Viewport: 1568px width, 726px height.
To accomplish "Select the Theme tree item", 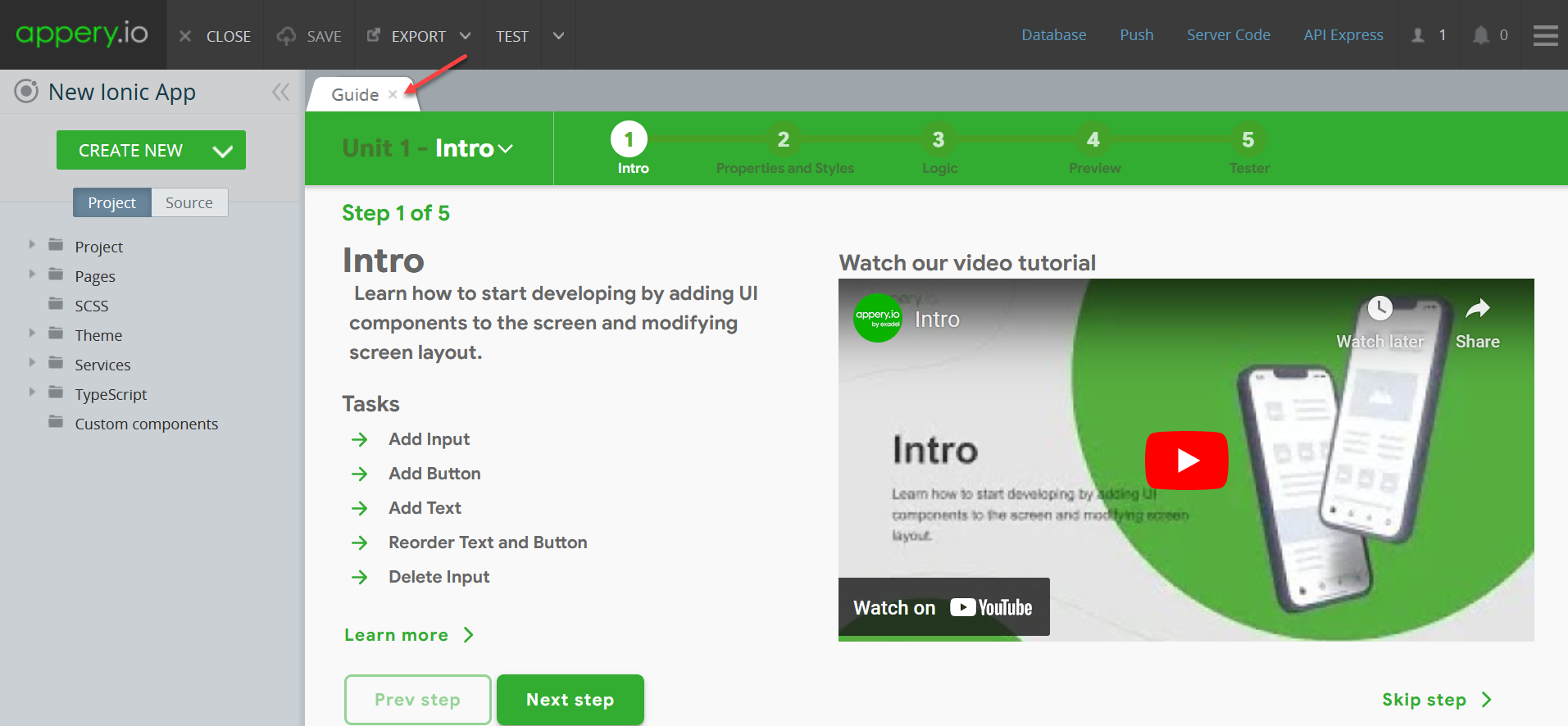I will pyautogui.click(x=98, y=335).
